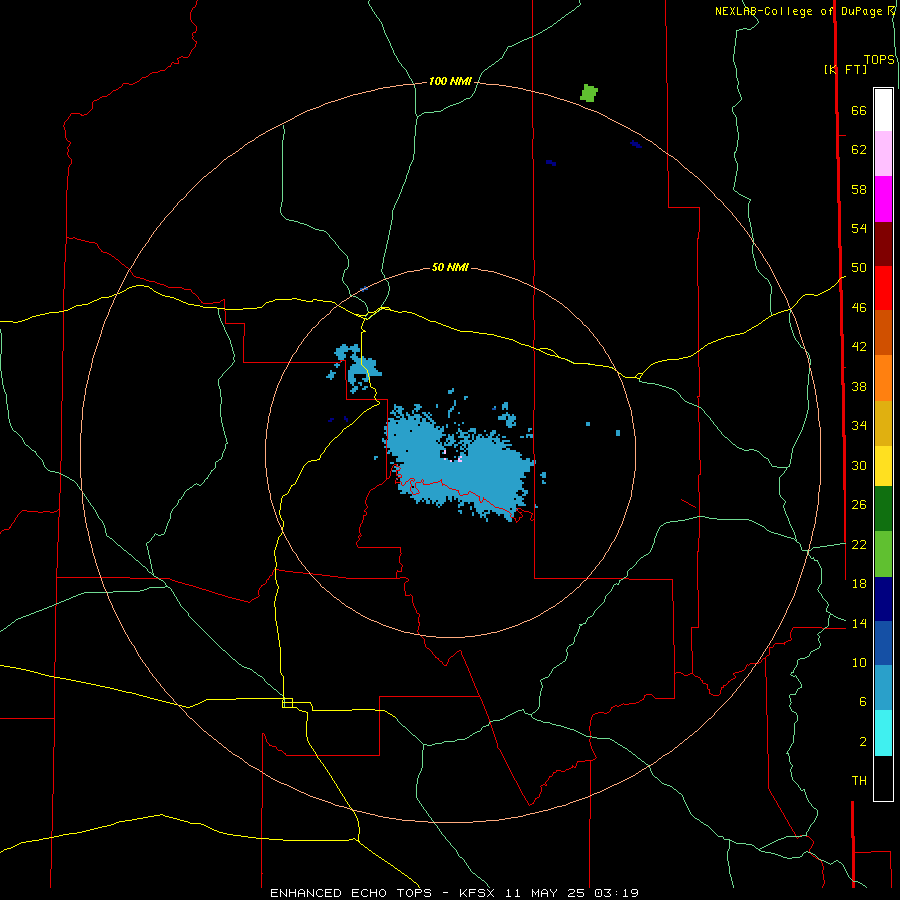
Task: Pick the dark orange legend swatch
Action: point(883,333)
